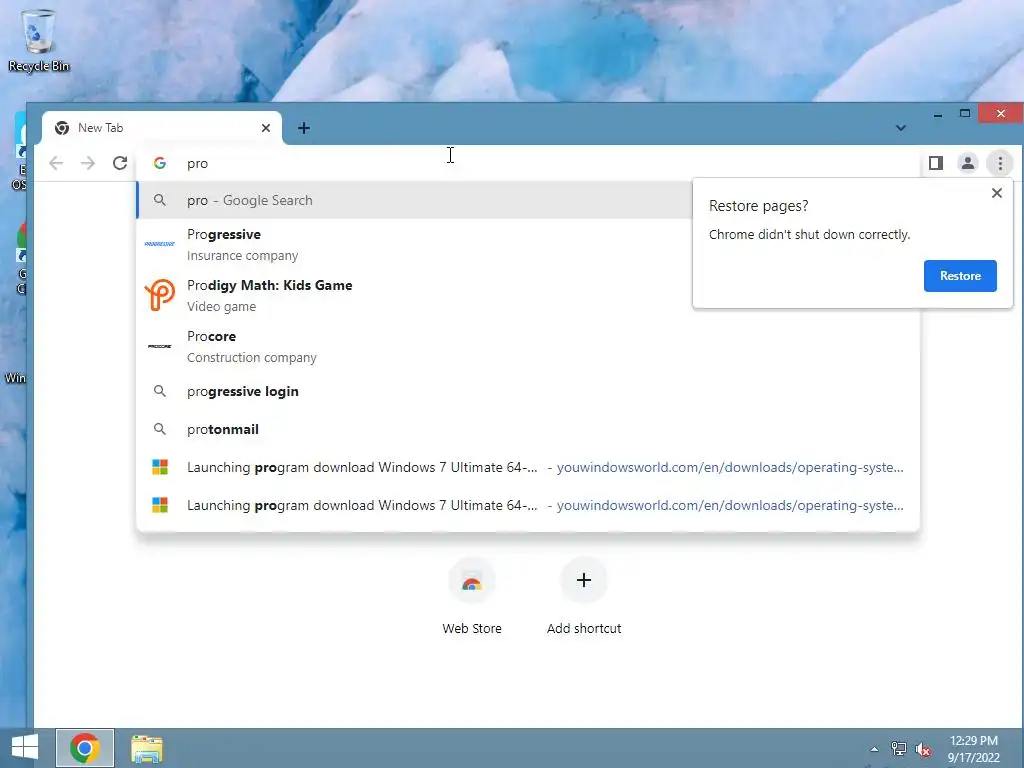
Task: Open the Chrome three-dot menu
Action: 1000,163
